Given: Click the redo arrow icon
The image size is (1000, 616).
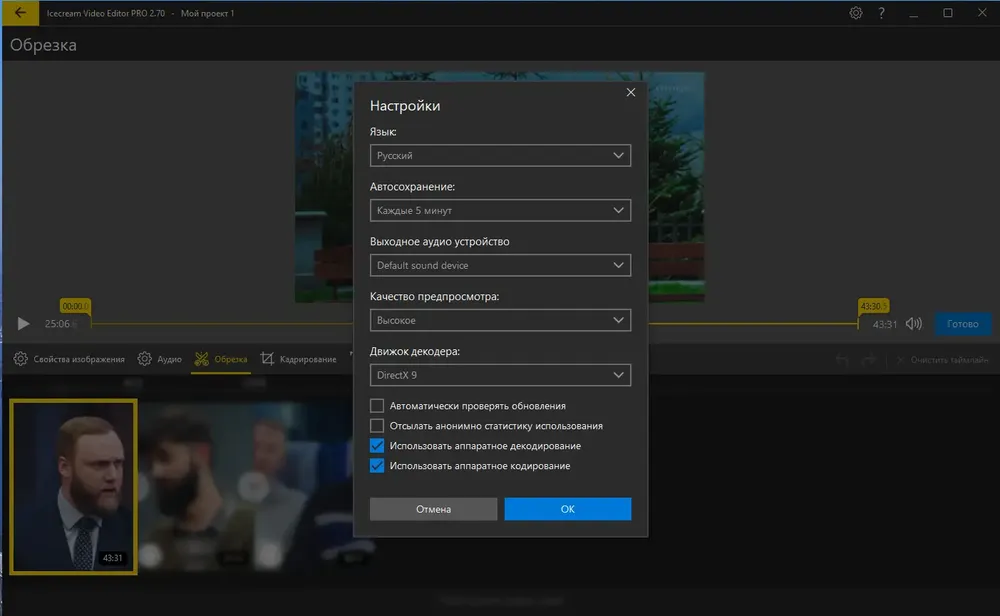Looking at the screenshot, I should click(x=869, y=360).
